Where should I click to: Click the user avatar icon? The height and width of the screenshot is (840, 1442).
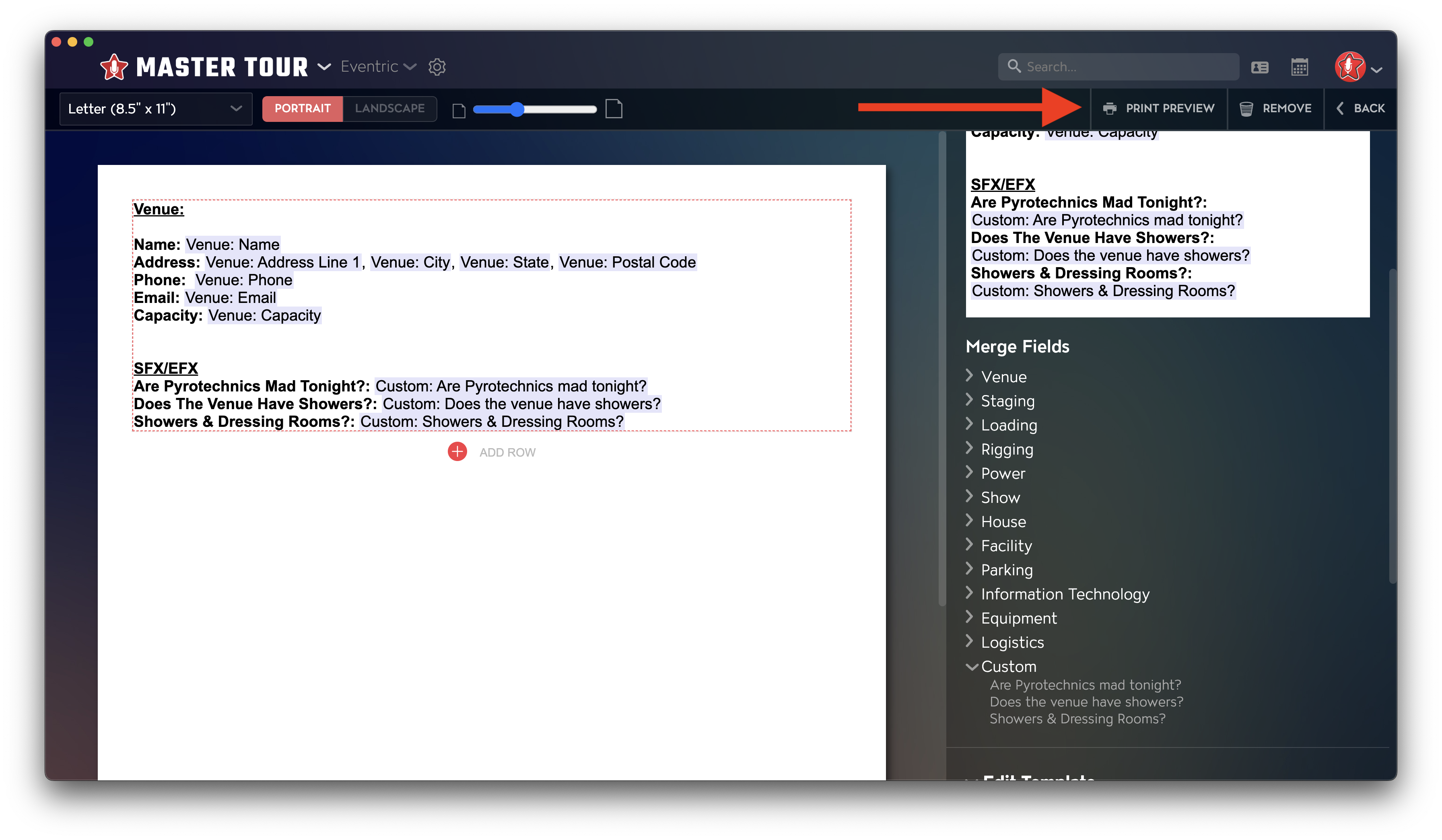tap(1350, 67)
